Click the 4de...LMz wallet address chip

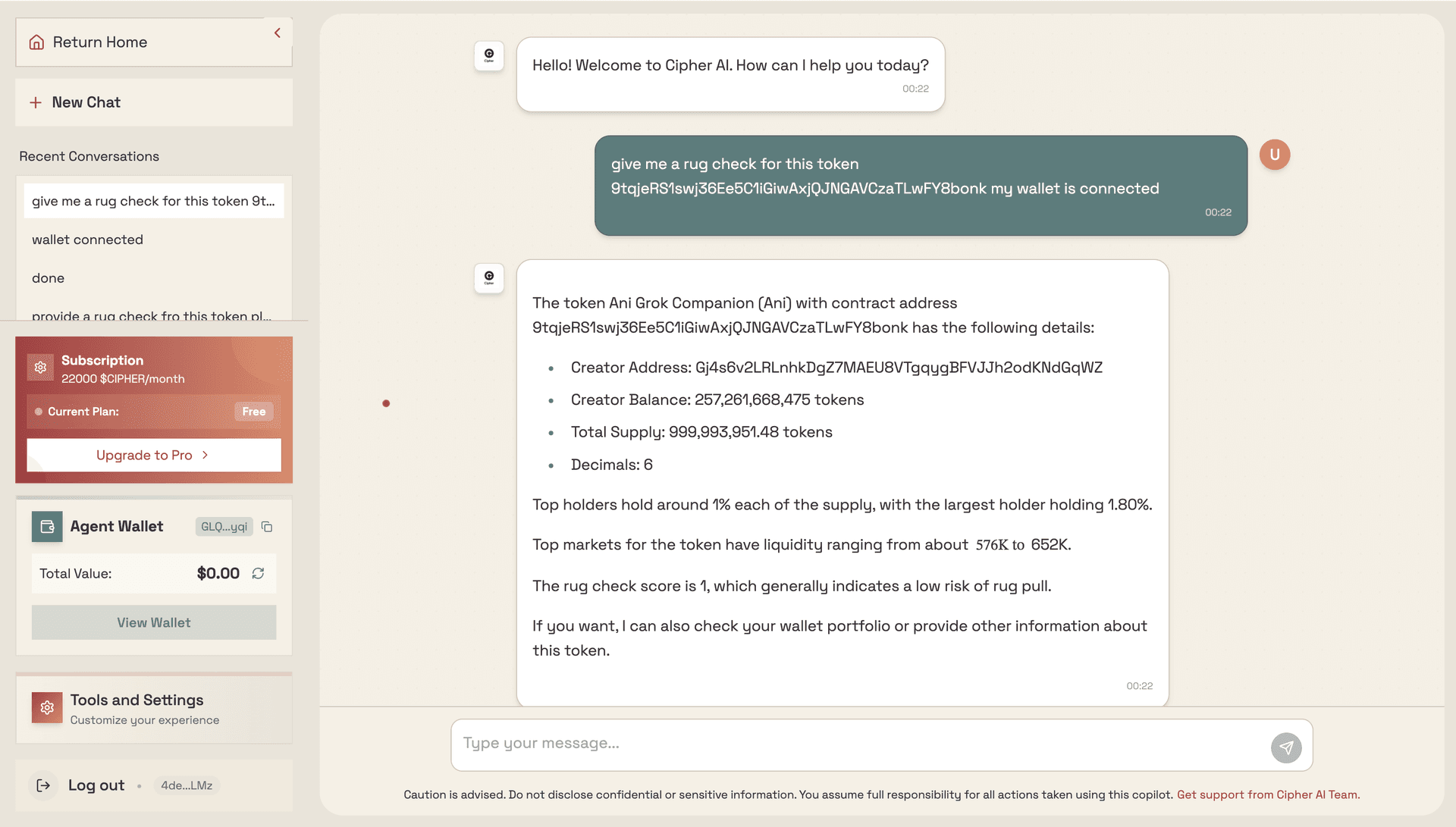(x=187, y=785)
